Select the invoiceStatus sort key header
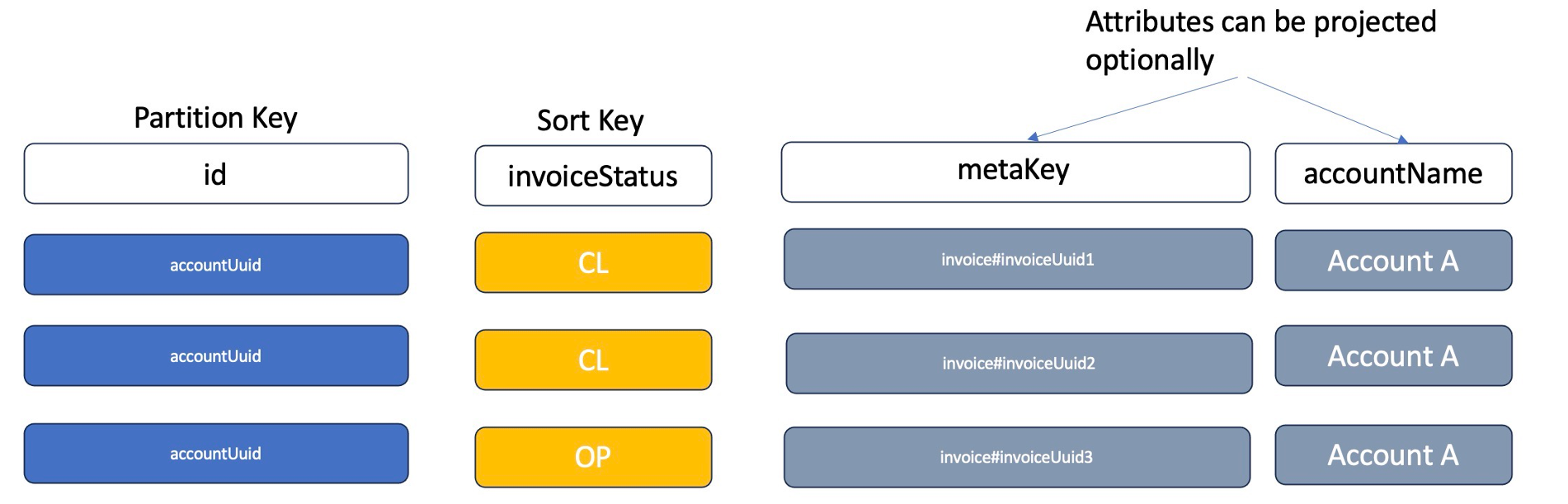Image resolution: width=1568 pixels, height=504 pixels. pos(593,176)
